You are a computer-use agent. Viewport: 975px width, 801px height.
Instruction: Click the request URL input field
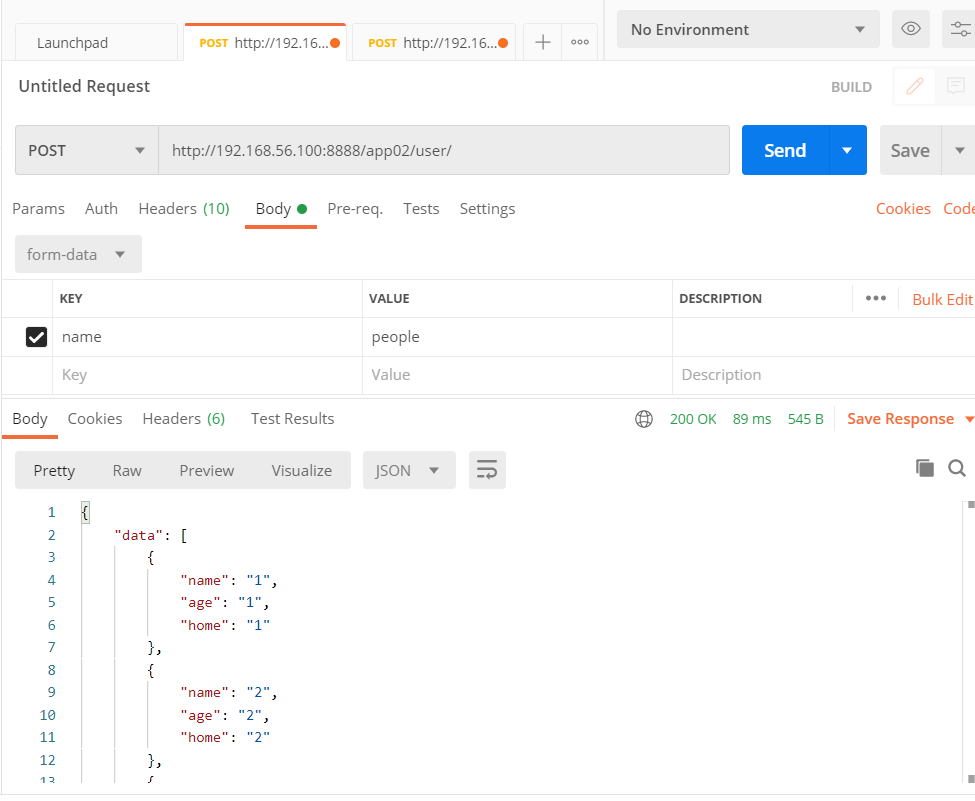[443, 150]
